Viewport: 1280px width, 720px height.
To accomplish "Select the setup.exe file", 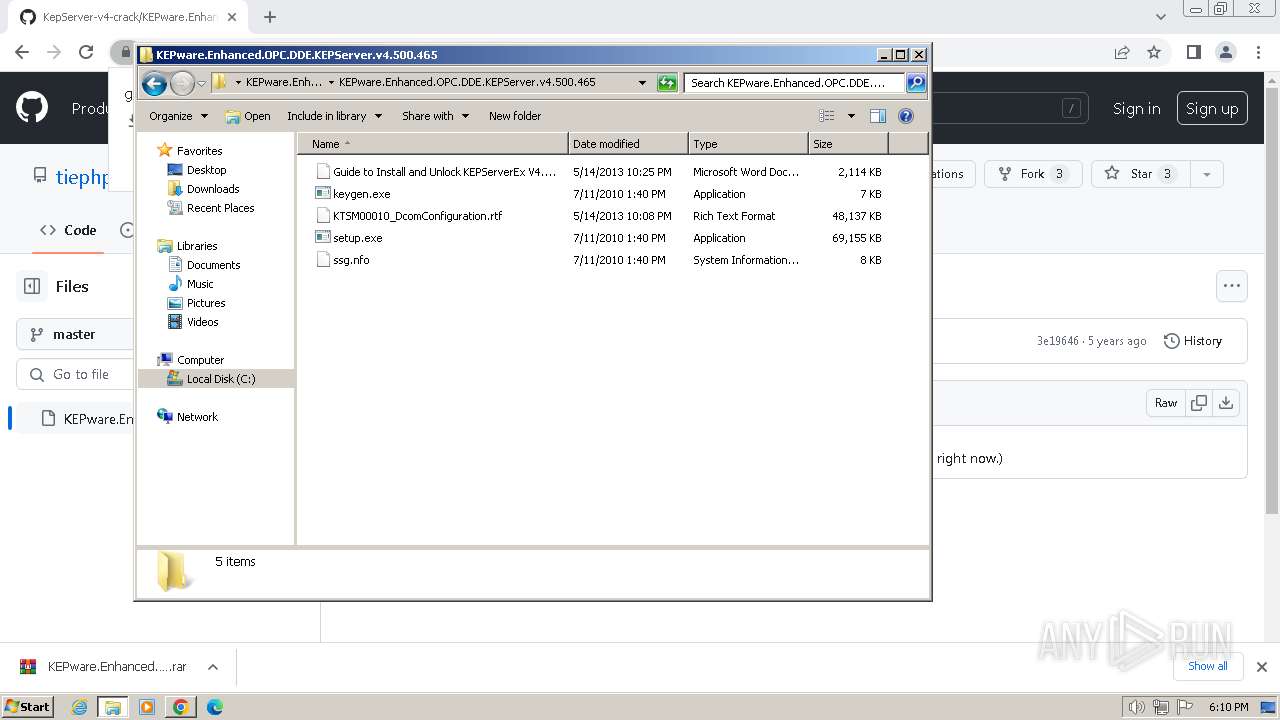I will [357, 238].
